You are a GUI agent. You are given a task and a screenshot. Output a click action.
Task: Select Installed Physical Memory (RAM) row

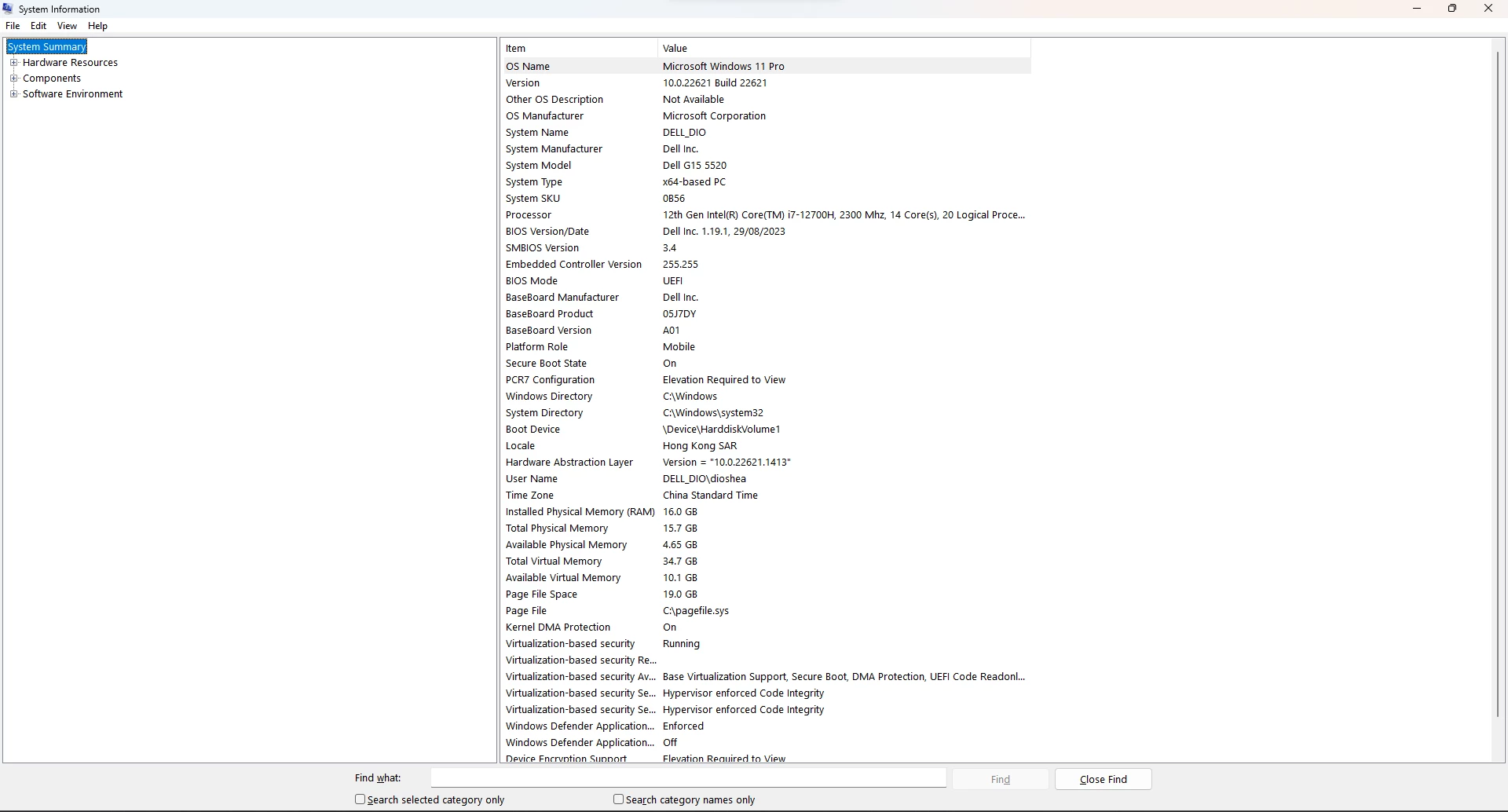pos(767,512)
